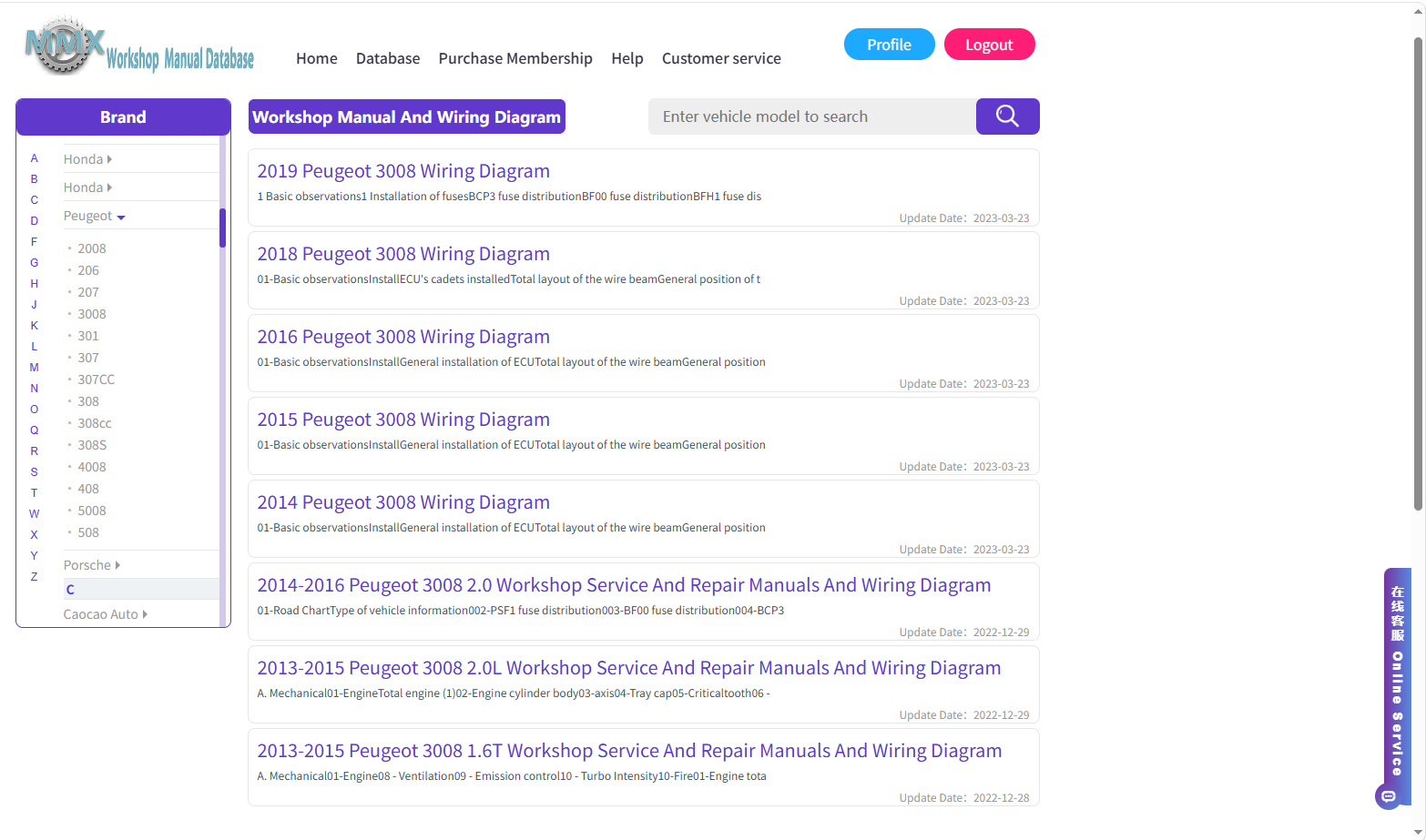The image size is (1426, 840).
Task: Open the Database menu
Action: click(388, 58)
